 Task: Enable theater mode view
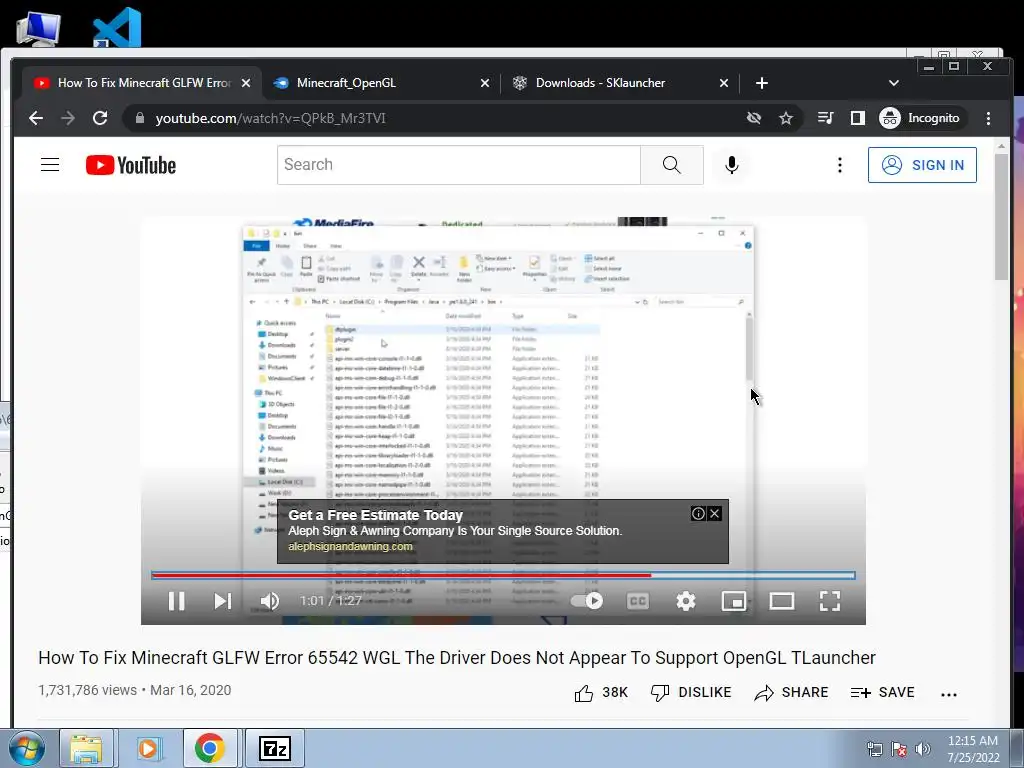pos(782,601)
